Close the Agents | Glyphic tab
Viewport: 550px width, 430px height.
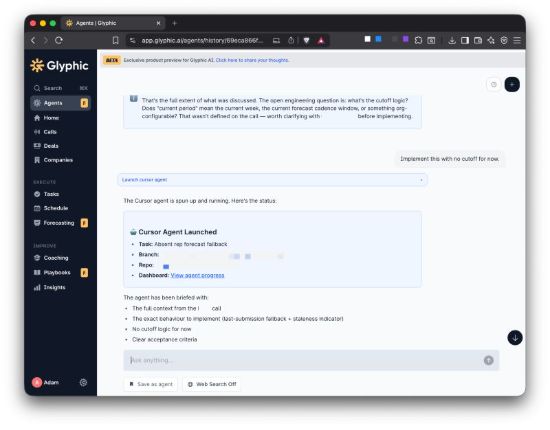[158, 23]
